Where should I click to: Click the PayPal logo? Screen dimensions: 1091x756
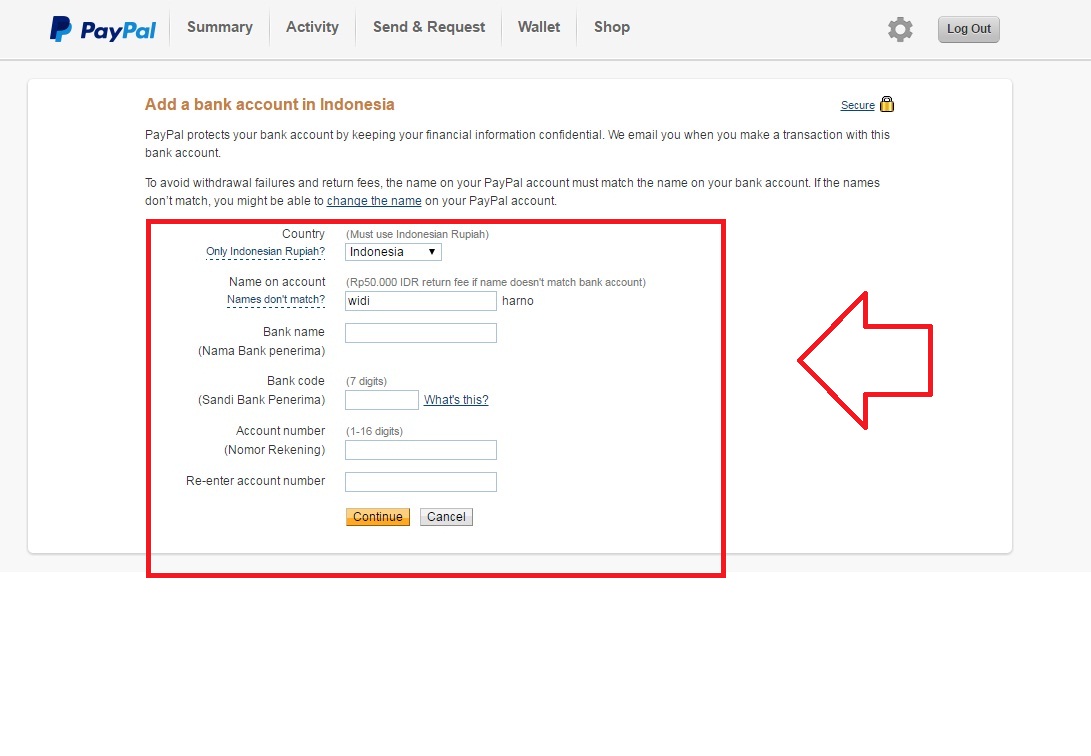(103, 29)
